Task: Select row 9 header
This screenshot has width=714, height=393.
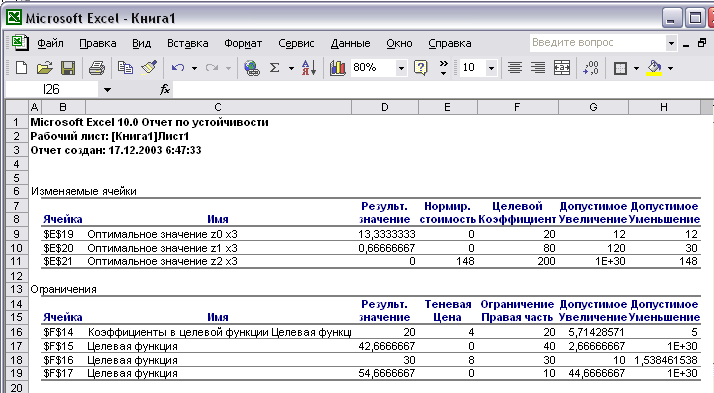Action: (16, 234)
